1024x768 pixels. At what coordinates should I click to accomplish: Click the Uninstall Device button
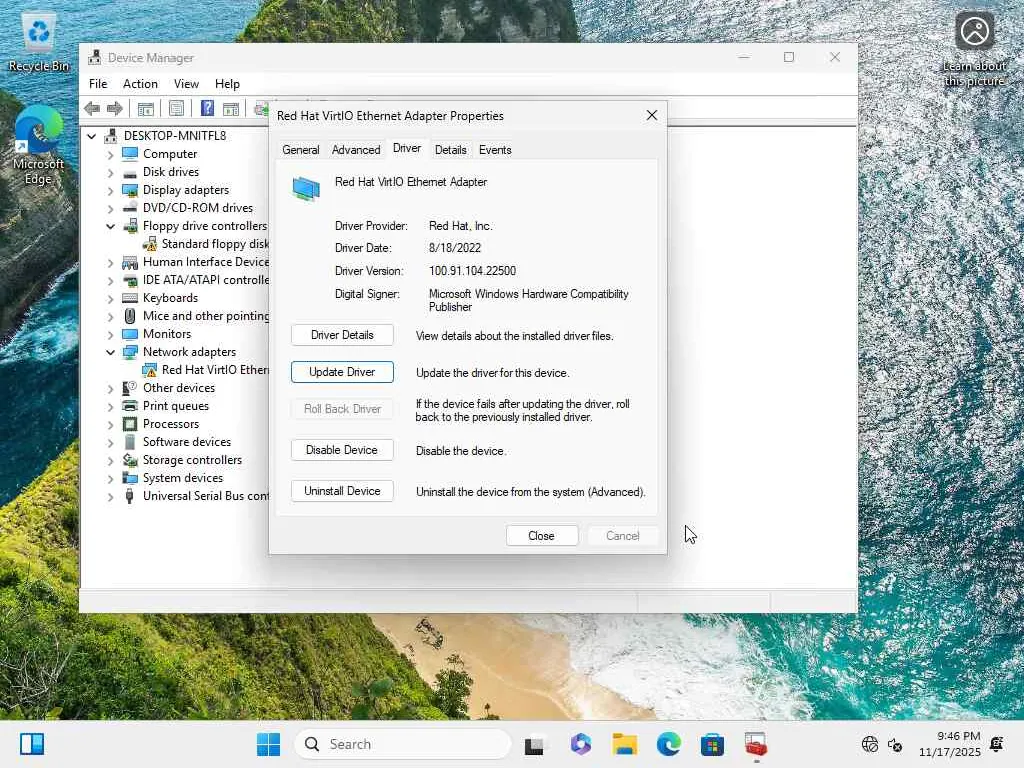(342, 490)
